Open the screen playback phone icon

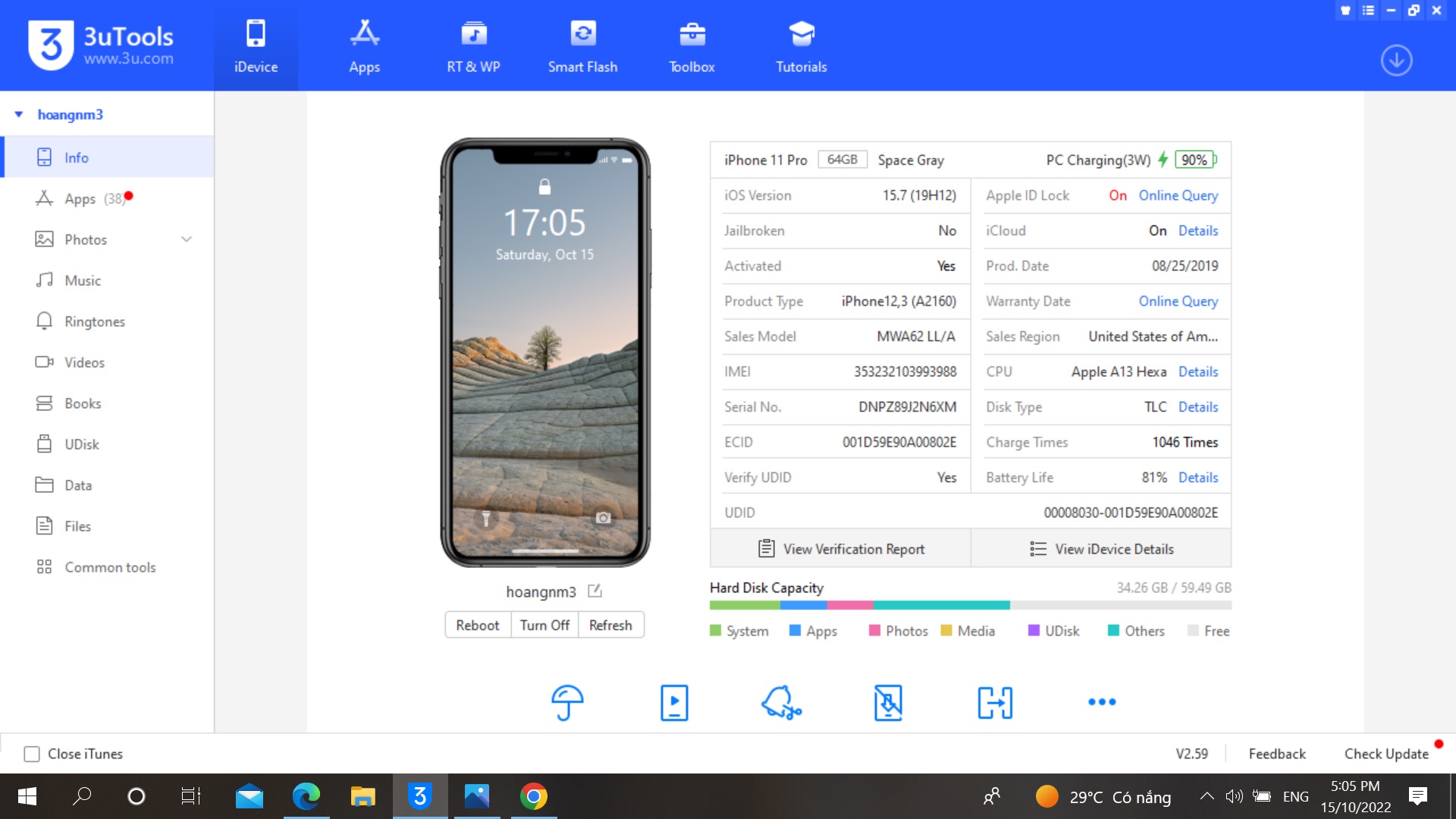coord(674,702)
